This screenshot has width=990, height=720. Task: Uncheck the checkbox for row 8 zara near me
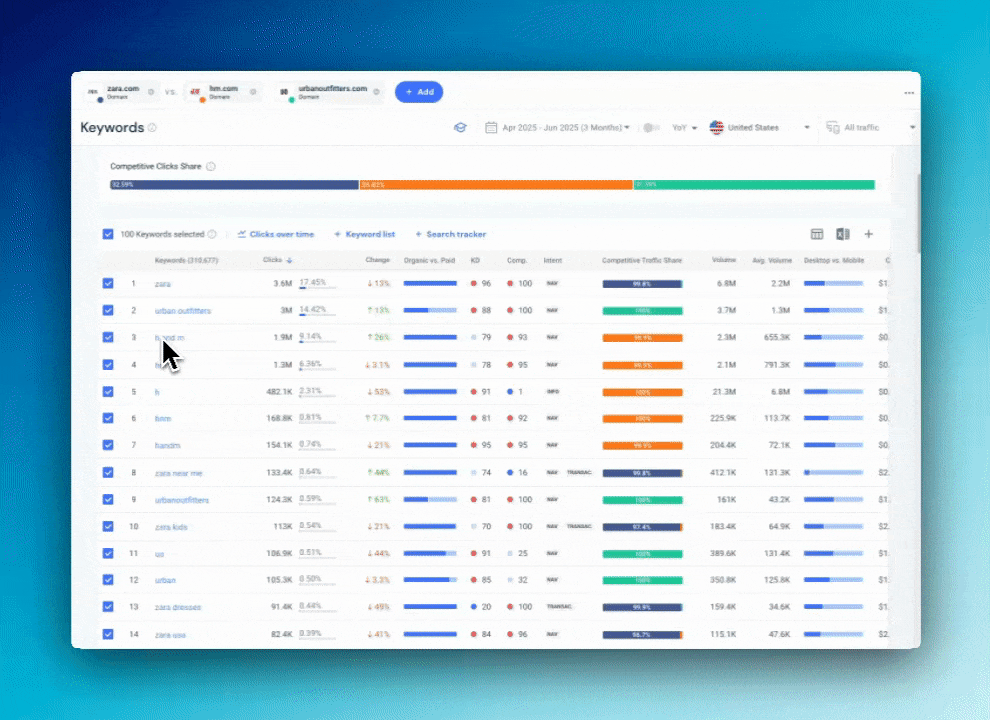point(108,472)
